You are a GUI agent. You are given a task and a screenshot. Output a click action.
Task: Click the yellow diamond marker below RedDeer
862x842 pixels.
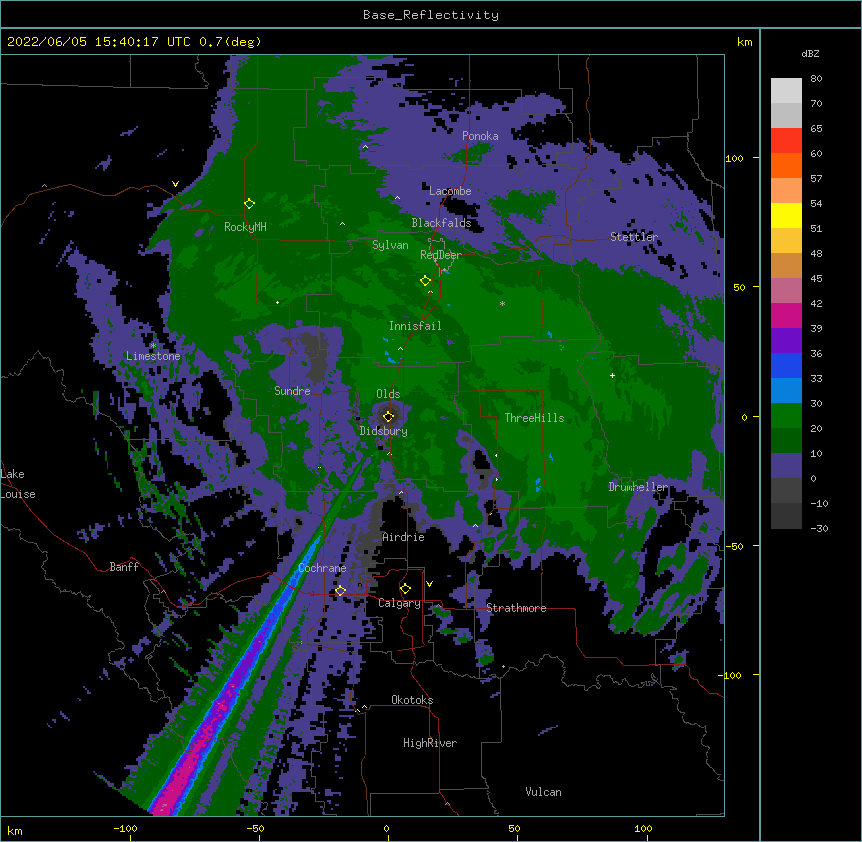[x=425, y=281]
